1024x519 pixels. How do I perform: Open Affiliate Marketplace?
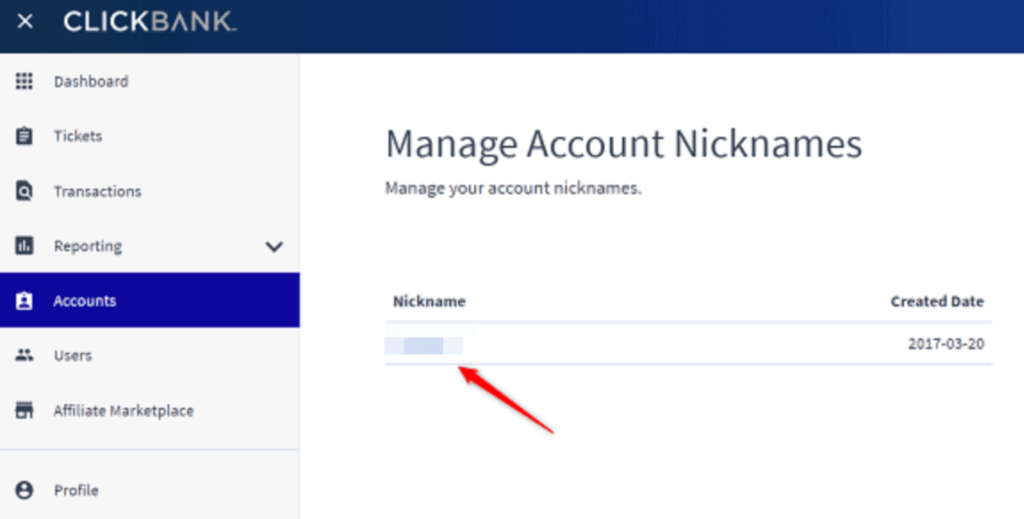pyautogui.click(x=123, y=411)
